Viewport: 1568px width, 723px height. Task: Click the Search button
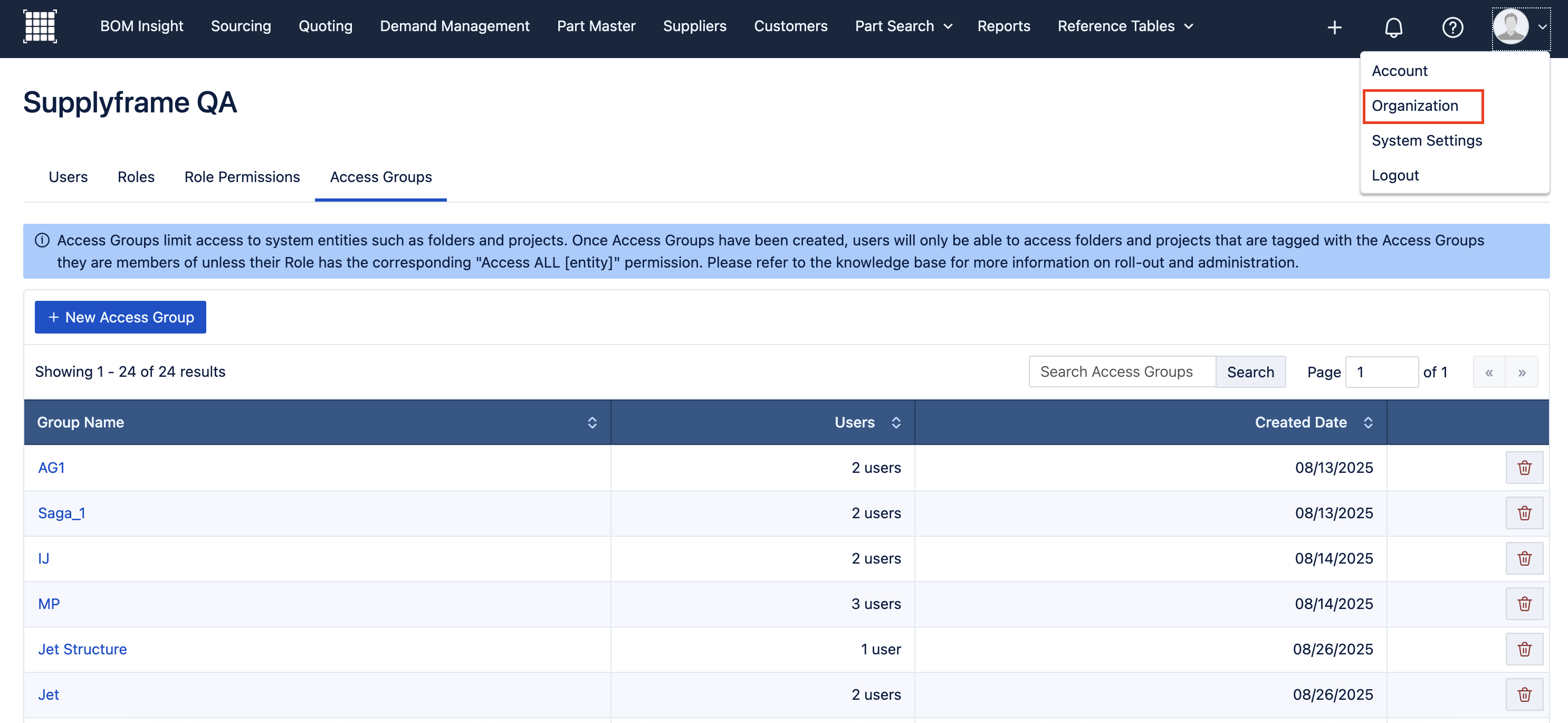tap(1250, 372)
